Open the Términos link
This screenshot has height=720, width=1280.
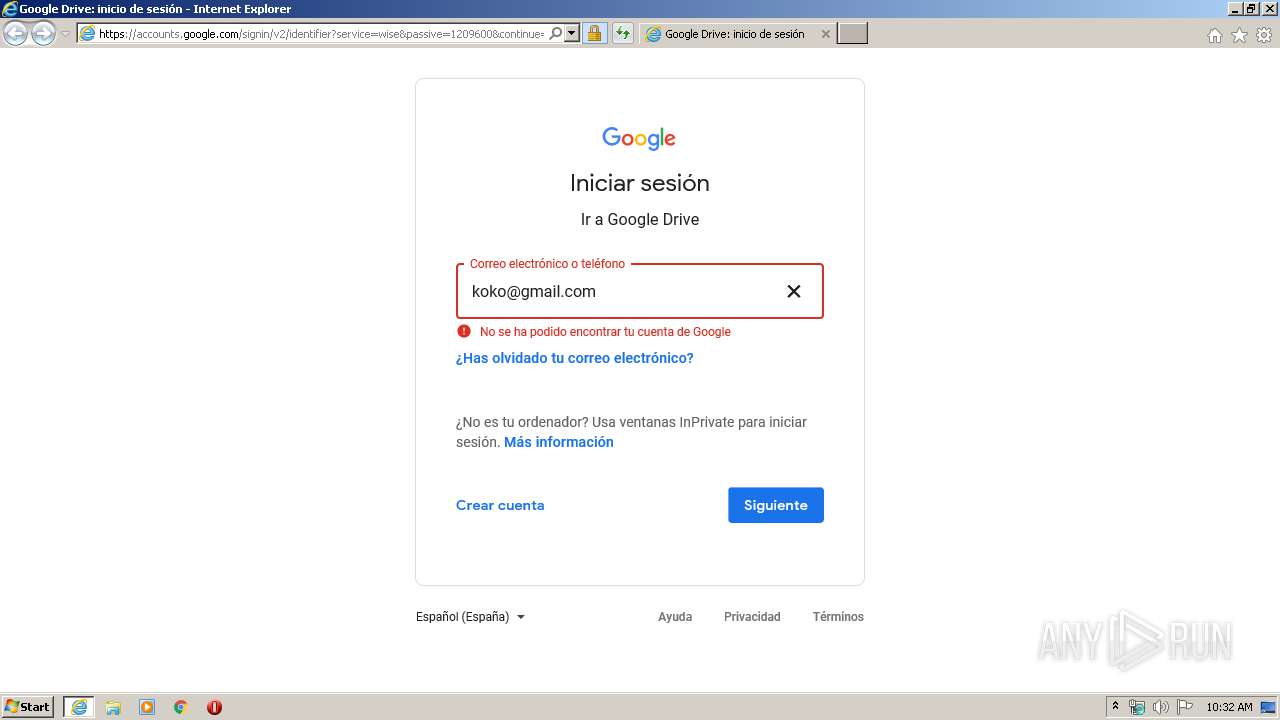click(838, 617)
